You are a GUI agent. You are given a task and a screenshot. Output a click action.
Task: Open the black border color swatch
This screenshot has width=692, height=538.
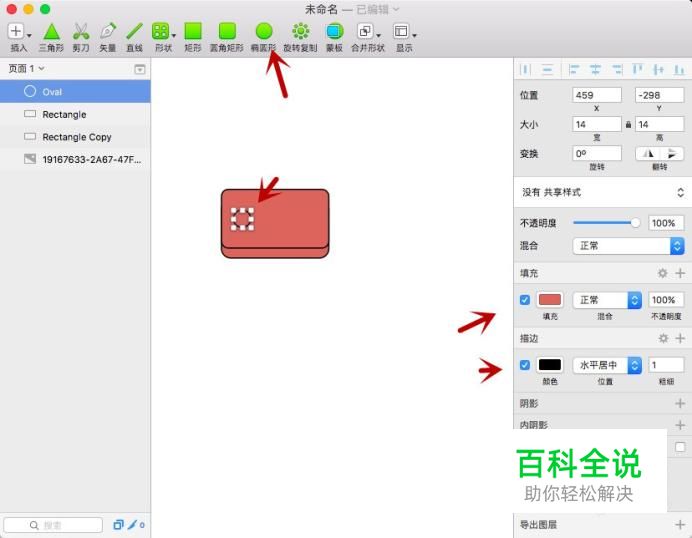pyautogui.click(x=550, y=365)
